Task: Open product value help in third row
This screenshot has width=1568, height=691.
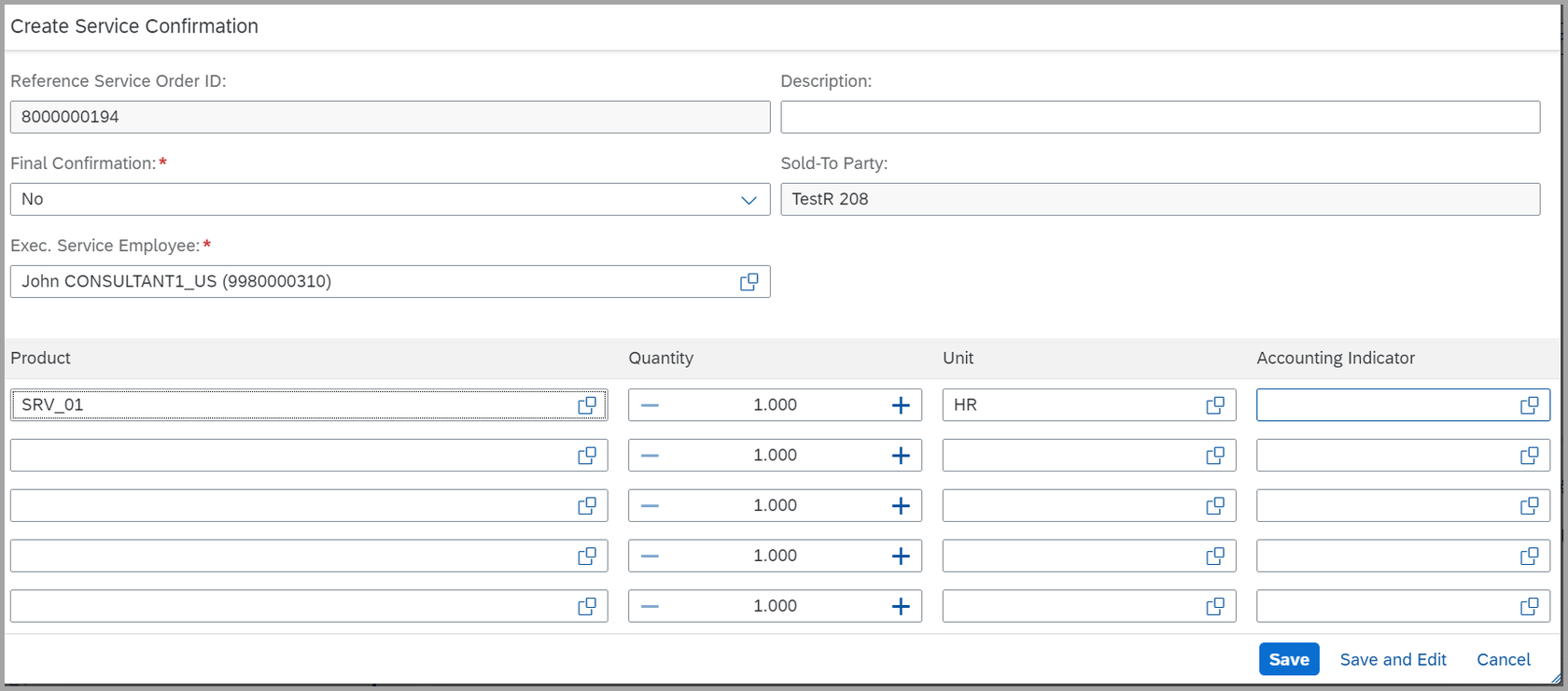Action: [587, 506]
